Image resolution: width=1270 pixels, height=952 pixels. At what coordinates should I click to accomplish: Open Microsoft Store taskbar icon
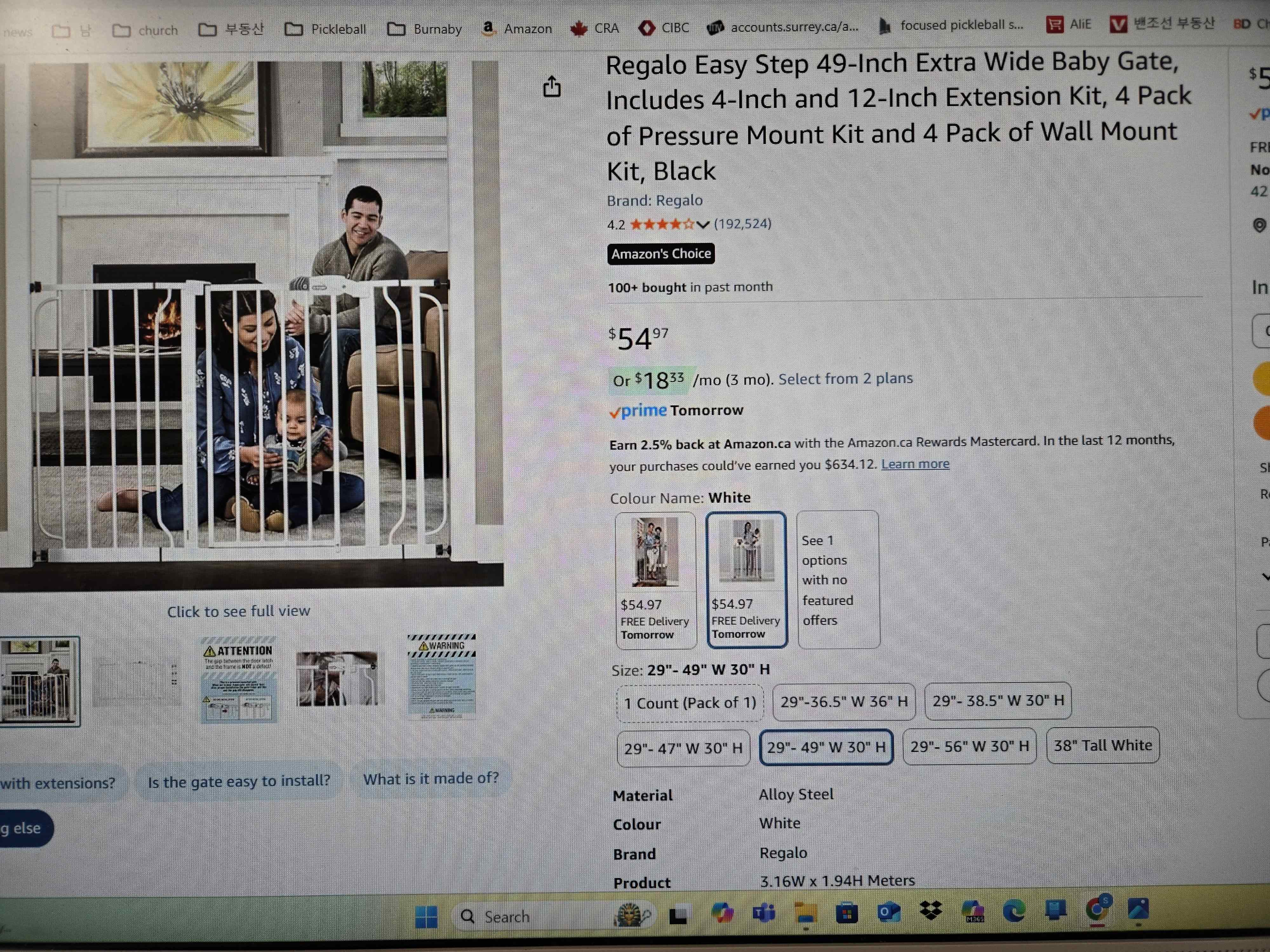(846, 912)
